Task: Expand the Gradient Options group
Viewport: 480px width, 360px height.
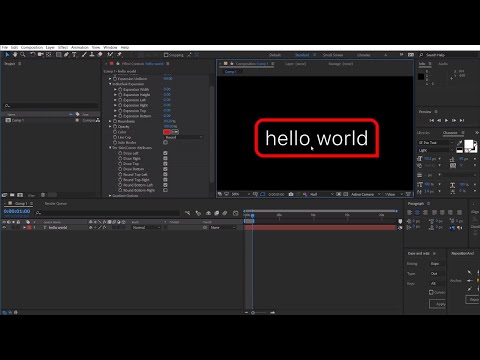Action: (110, 196)
